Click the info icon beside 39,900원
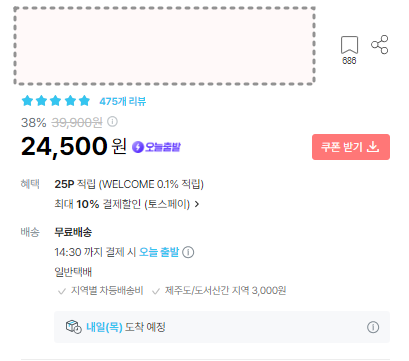The height and width of the screenshot is (361, 409). pyautogui.click(x=112, y=122)
